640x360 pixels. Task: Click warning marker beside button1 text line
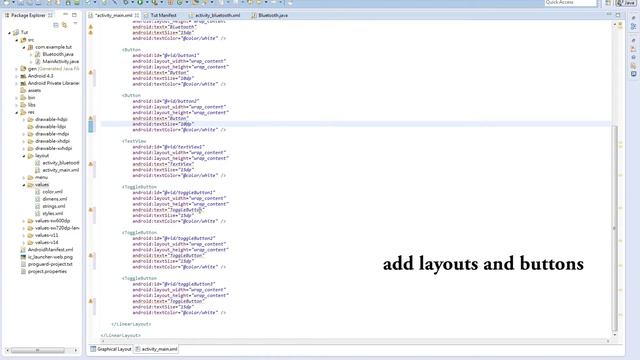91,72
